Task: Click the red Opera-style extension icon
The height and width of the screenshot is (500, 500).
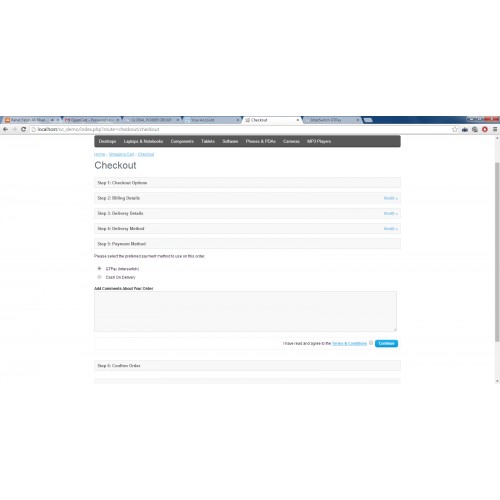Action: [x=485, y=129]
